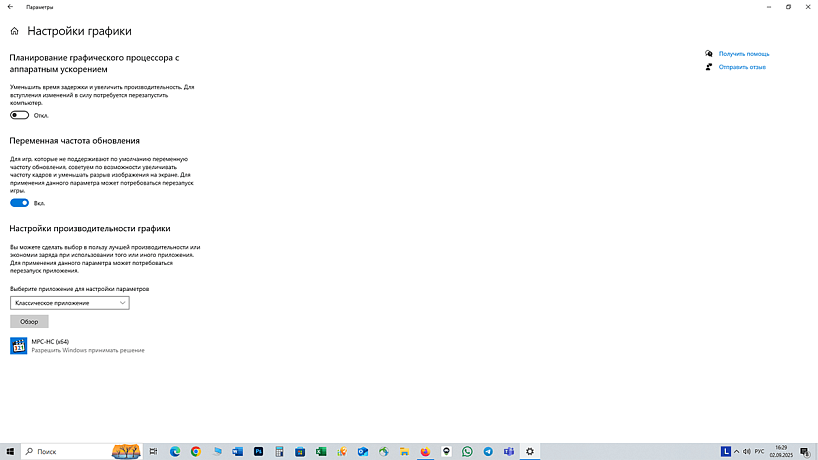818x460 pixels.
Task: Open Telegram from the taskbar
Action: (488, 451)
